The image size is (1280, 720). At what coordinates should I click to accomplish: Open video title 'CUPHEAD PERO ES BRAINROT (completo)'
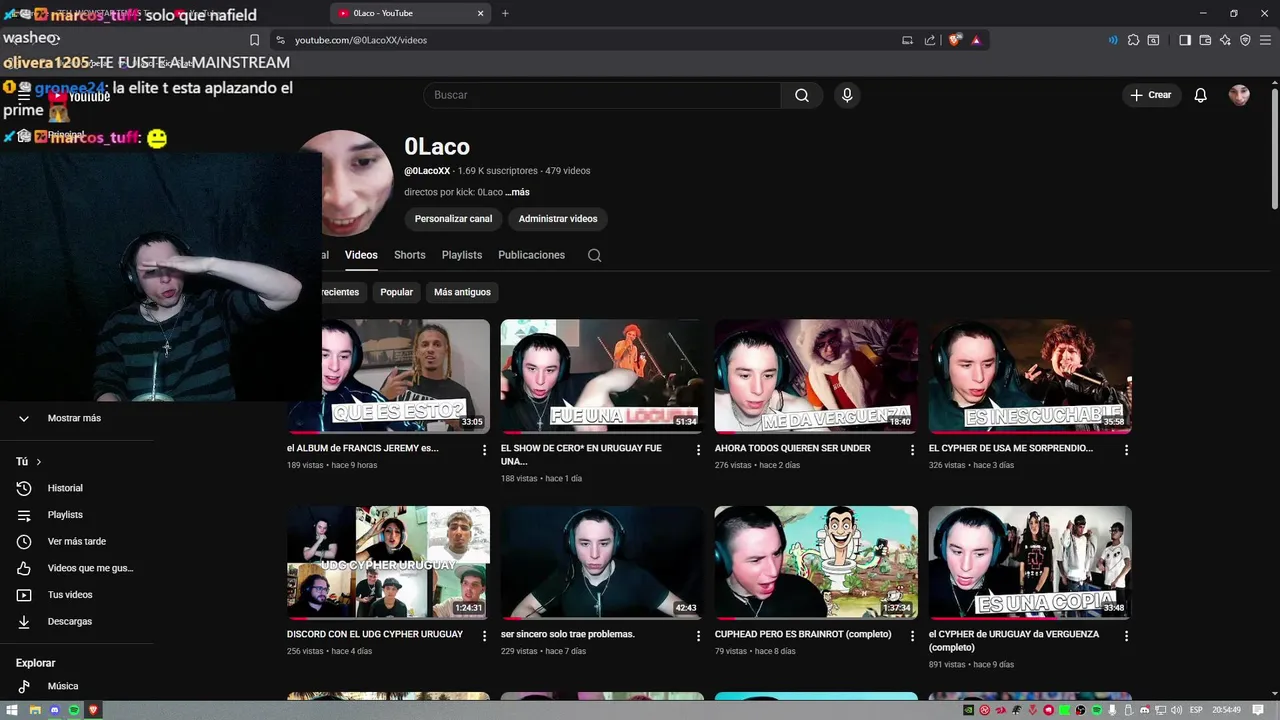[x=803, y=634]
